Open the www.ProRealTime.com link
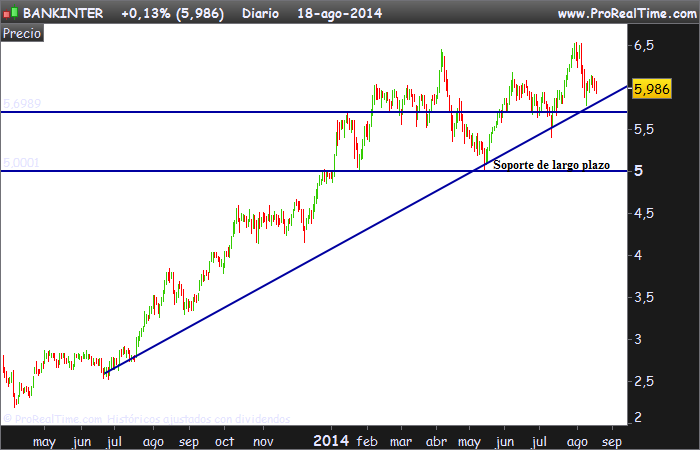Image resolution: width=700 pixels, height=450 pixels. pyautogui.click(x=627, y=14)
